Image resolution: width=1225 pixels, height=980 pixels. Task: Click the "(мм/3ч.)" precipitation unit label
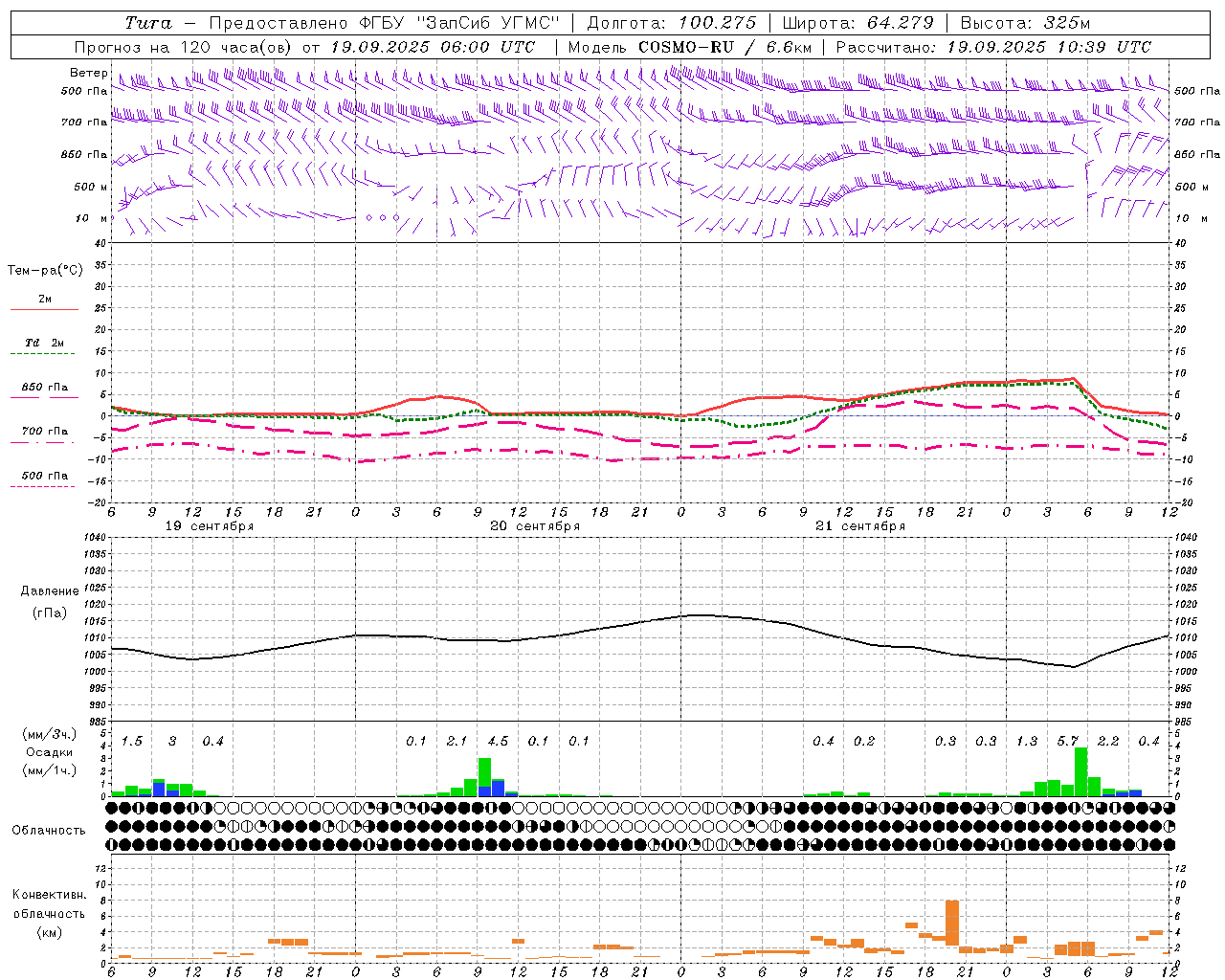[x=50, y=735]
